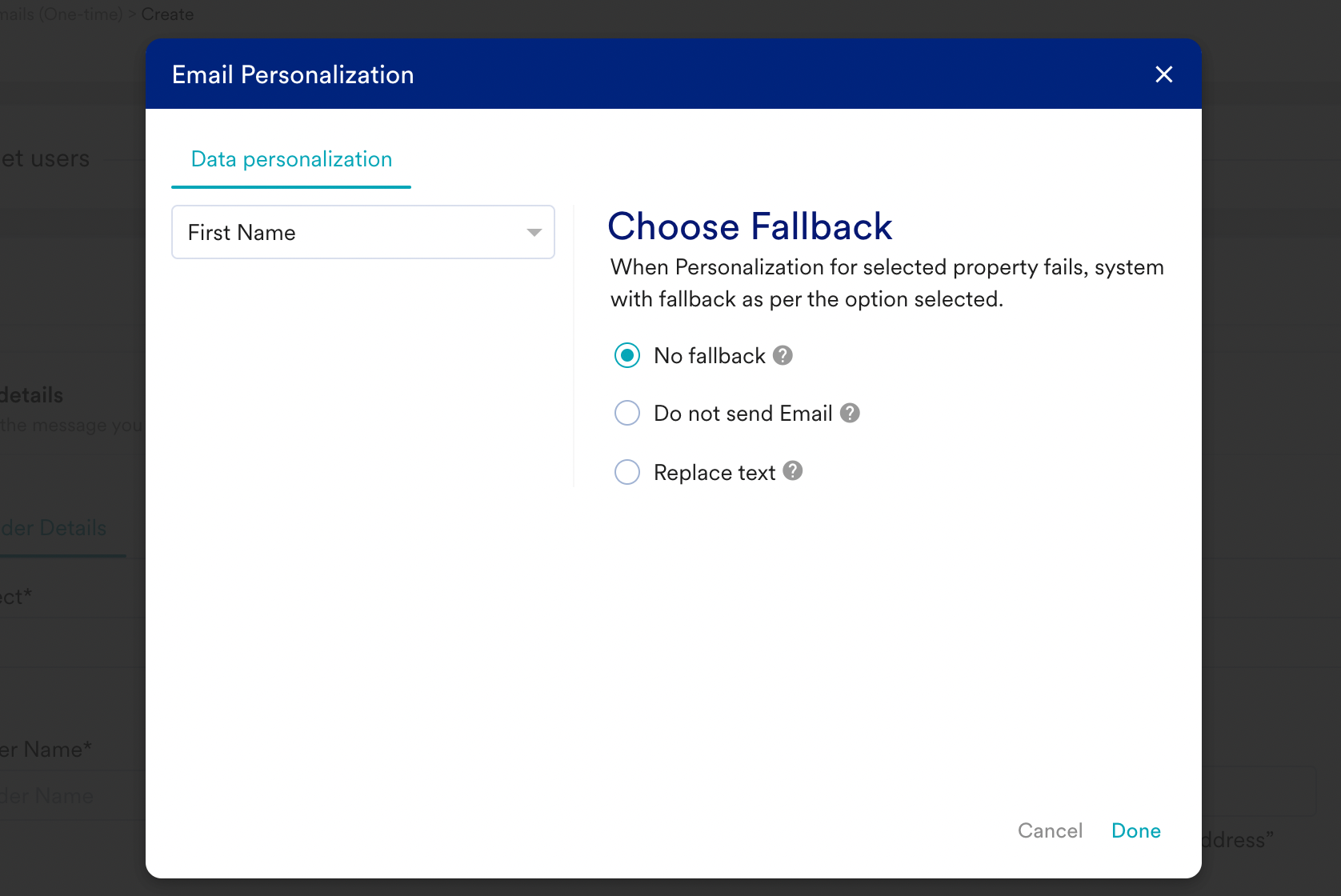Click the Choose Fallback heading
Image resolution: width=1341 pixels, height=896 pixels.
tap(750, 226)
